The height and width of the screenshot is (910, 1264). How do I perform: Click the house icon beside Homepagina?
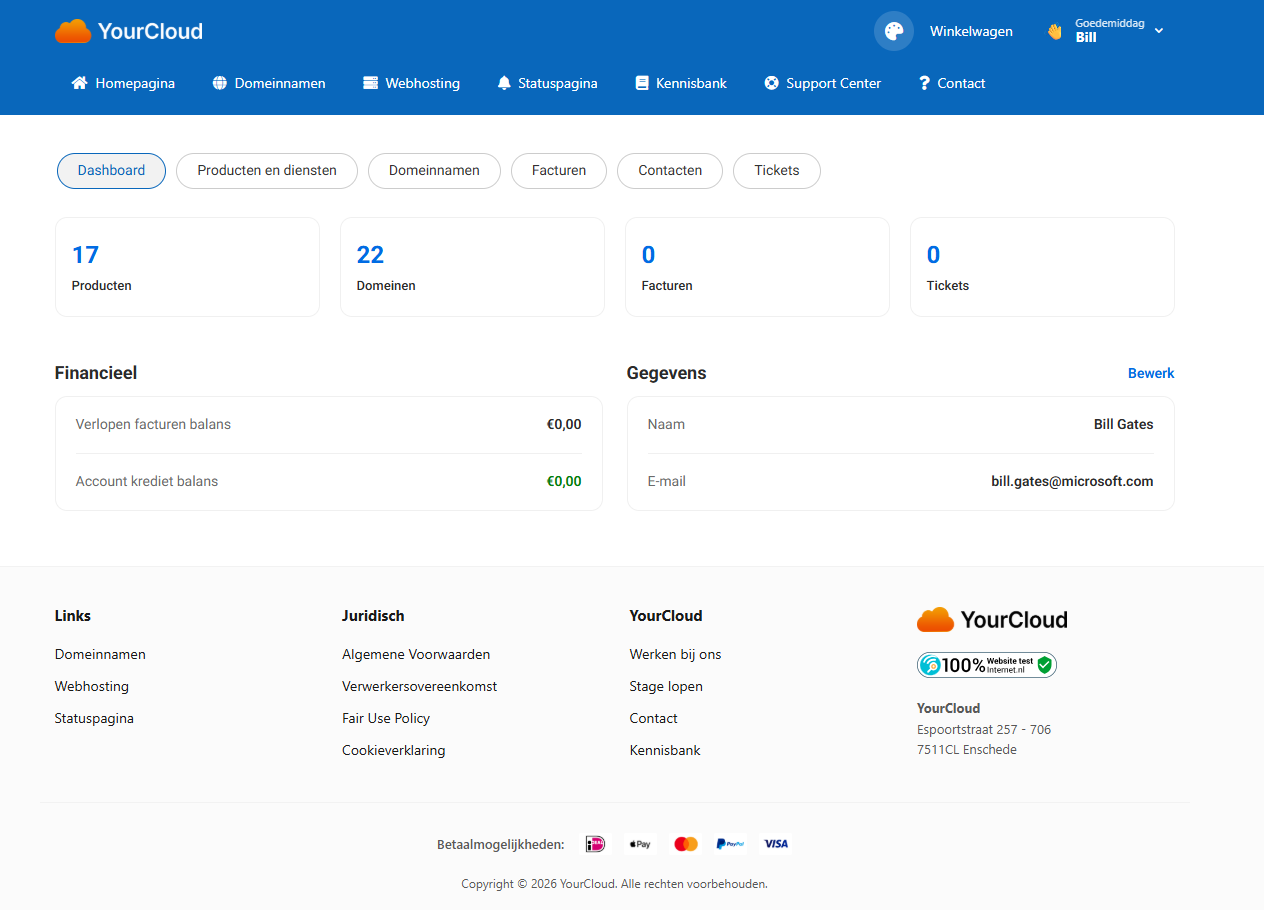pos(79,83)
